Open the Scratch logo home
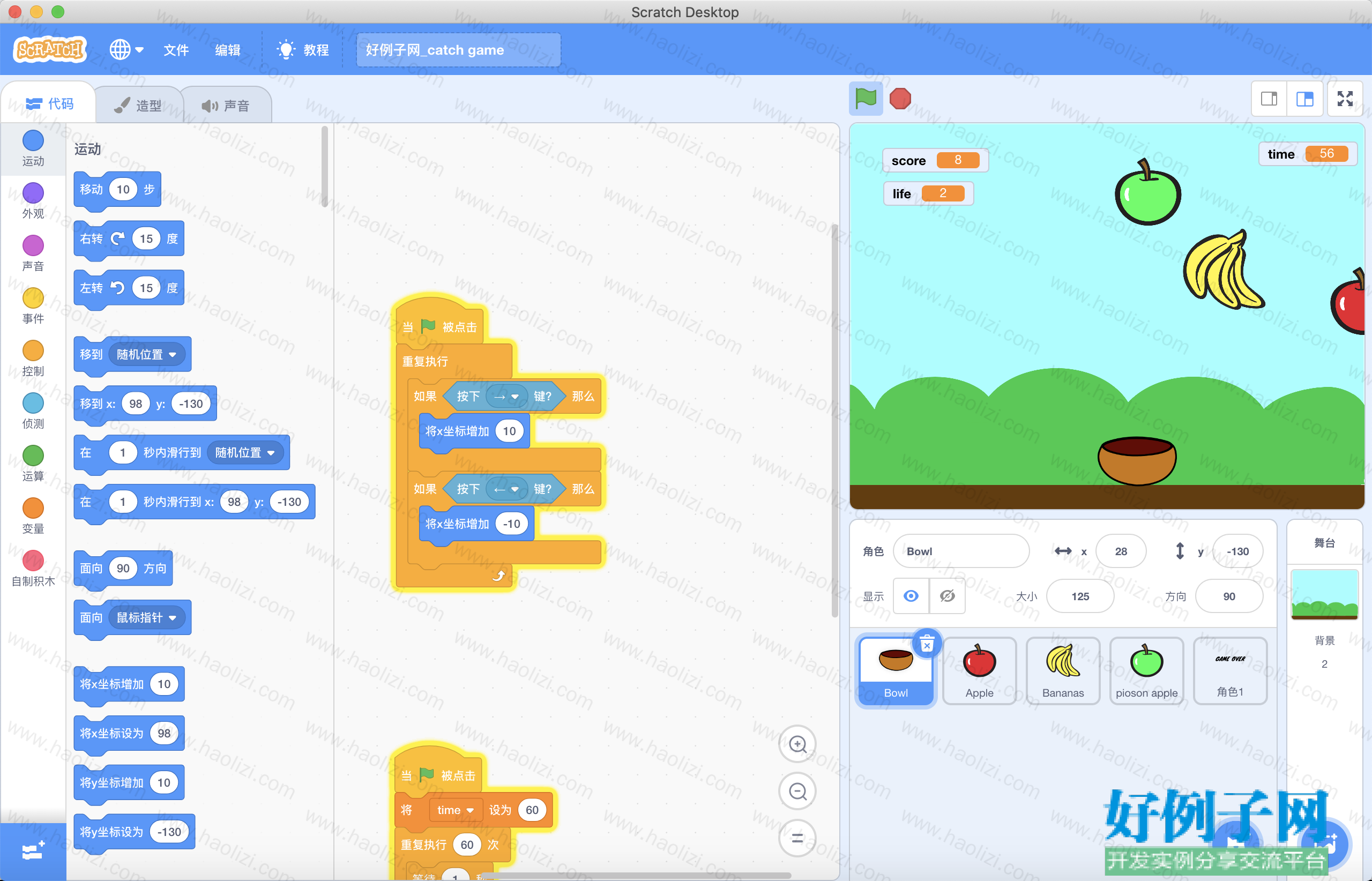The width and height of the screenshot is (1372, 881). (50, 49)
